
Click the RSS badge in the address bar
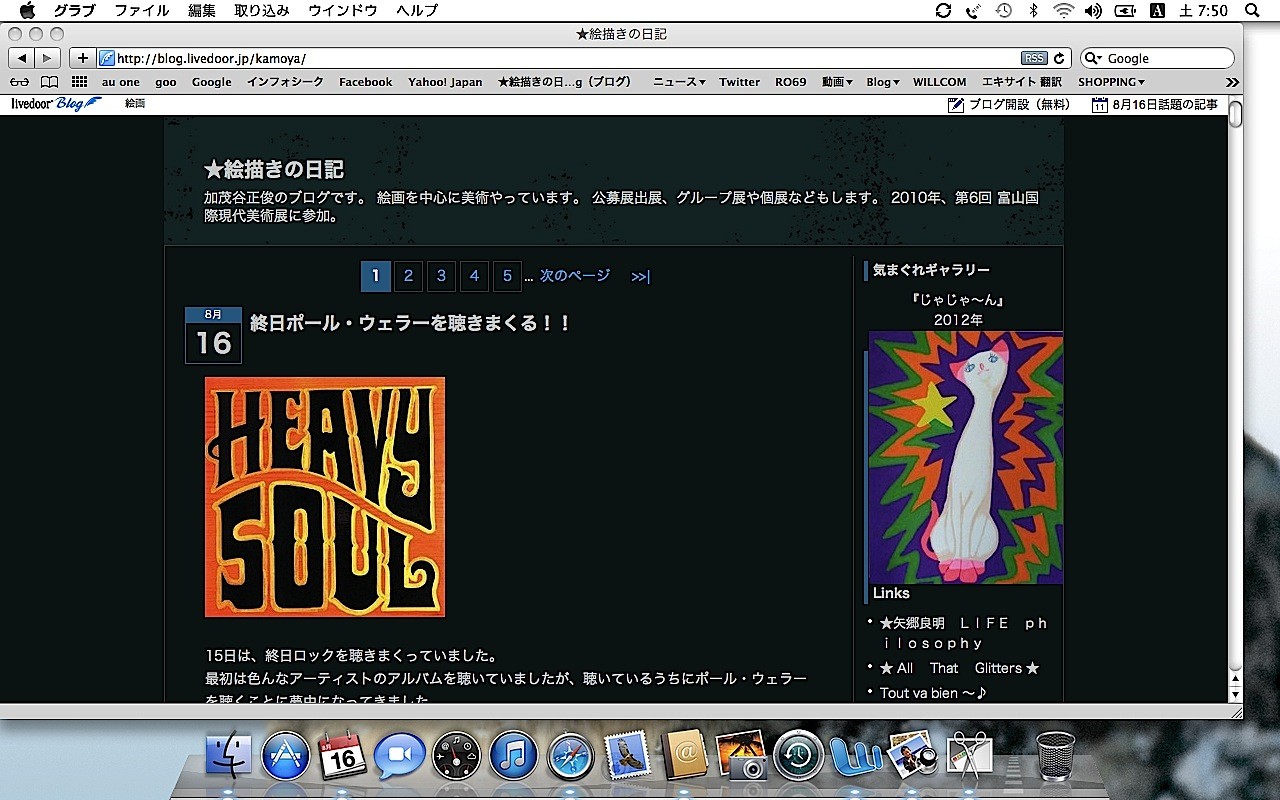(x=1034, y=58)
